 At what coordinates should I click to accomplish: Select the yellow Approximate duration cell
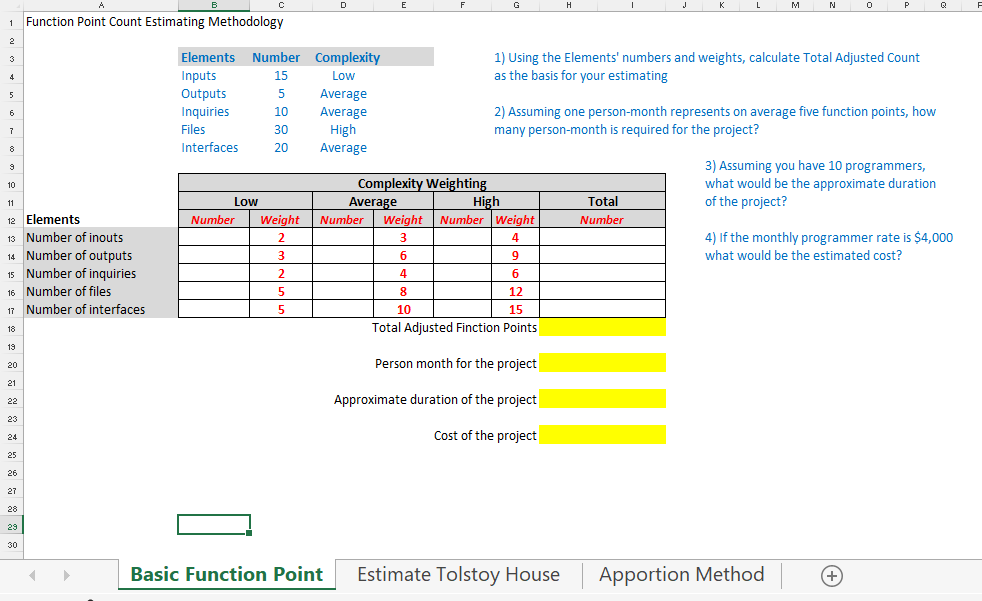pos(601,398)
